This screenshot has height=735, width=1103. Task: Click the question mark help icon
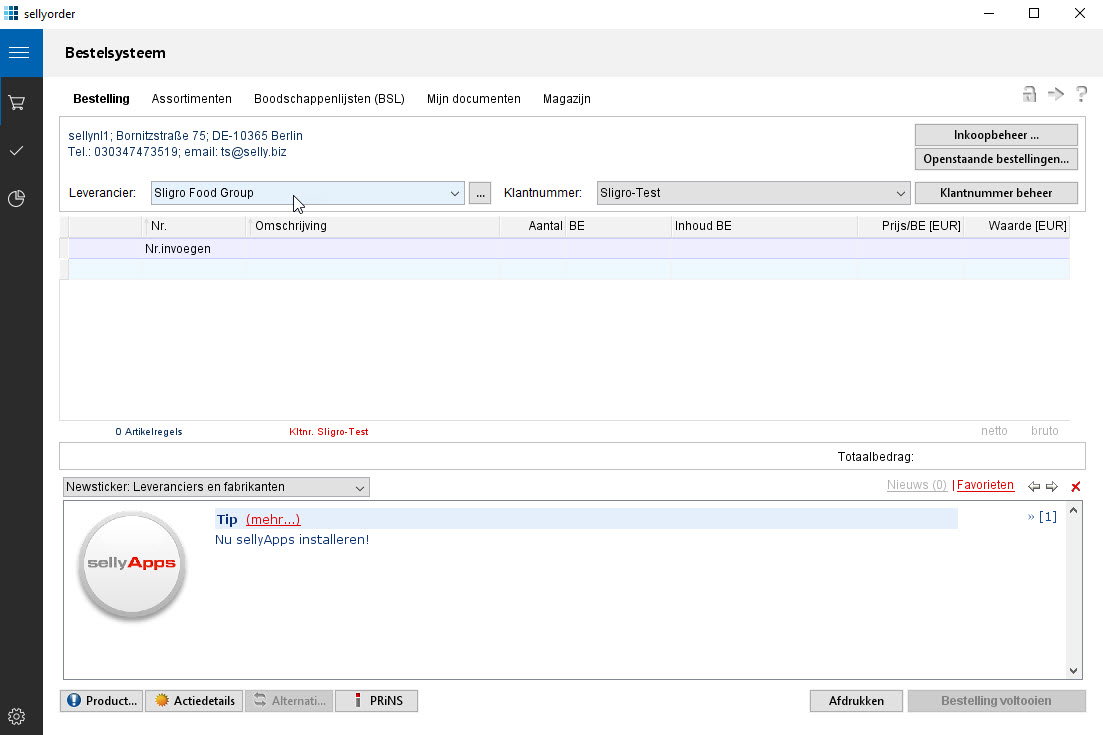(x=1081, y=94)
